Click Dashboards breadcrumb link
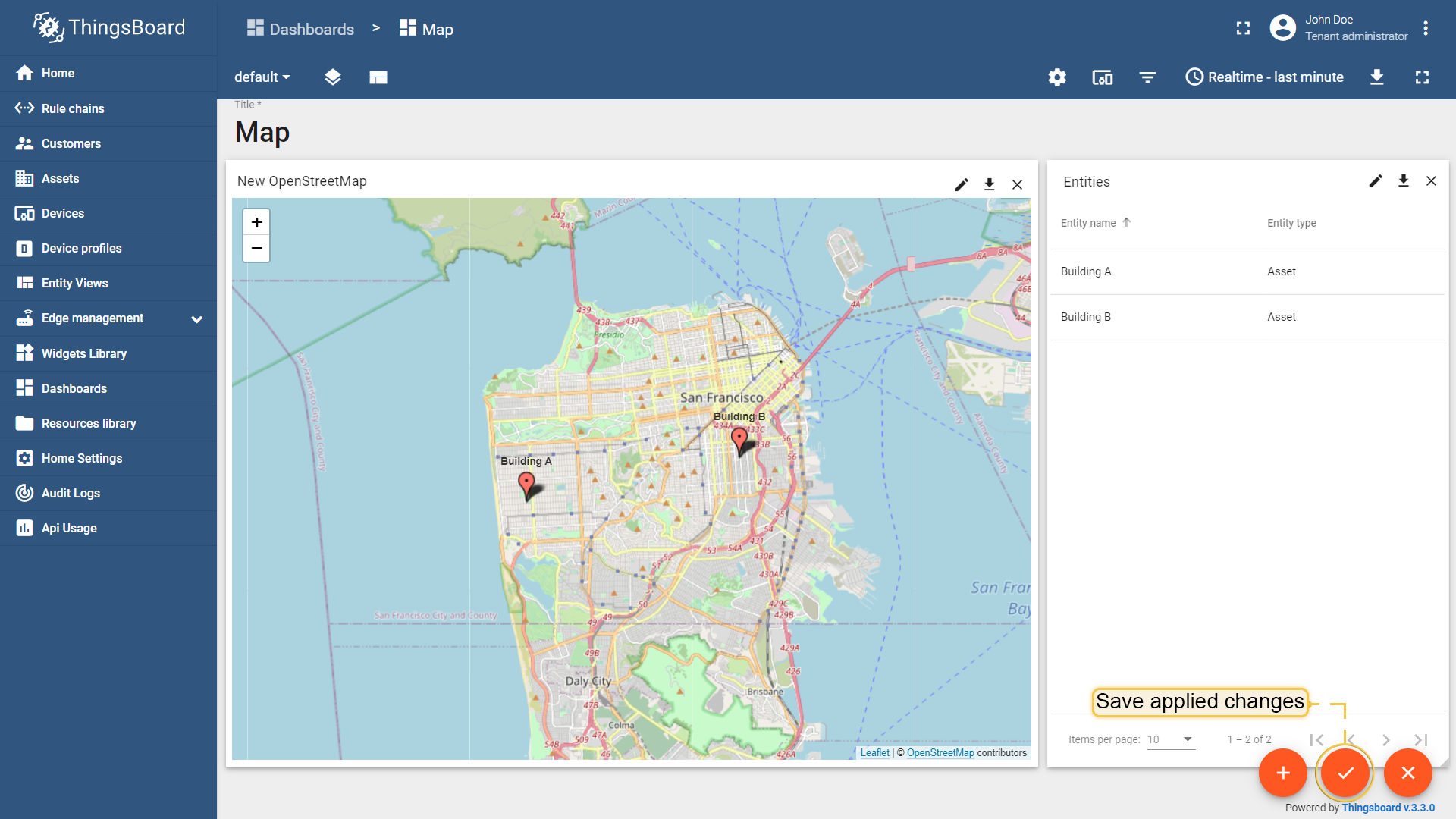The image size is (1456, 819). (300, 29)
